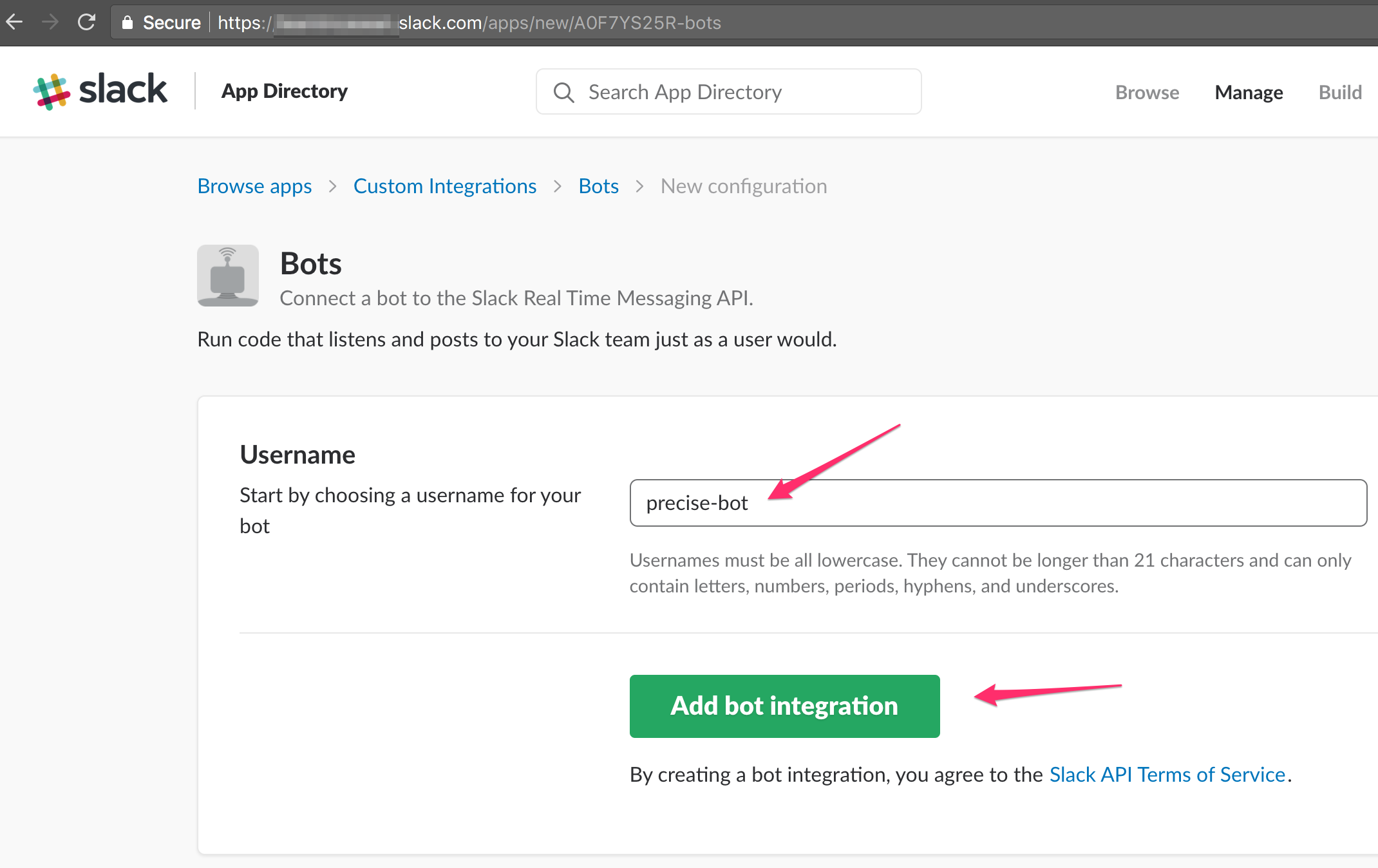
Task: Open Slack API Terms of Service link
Action: click(1167, 774)
